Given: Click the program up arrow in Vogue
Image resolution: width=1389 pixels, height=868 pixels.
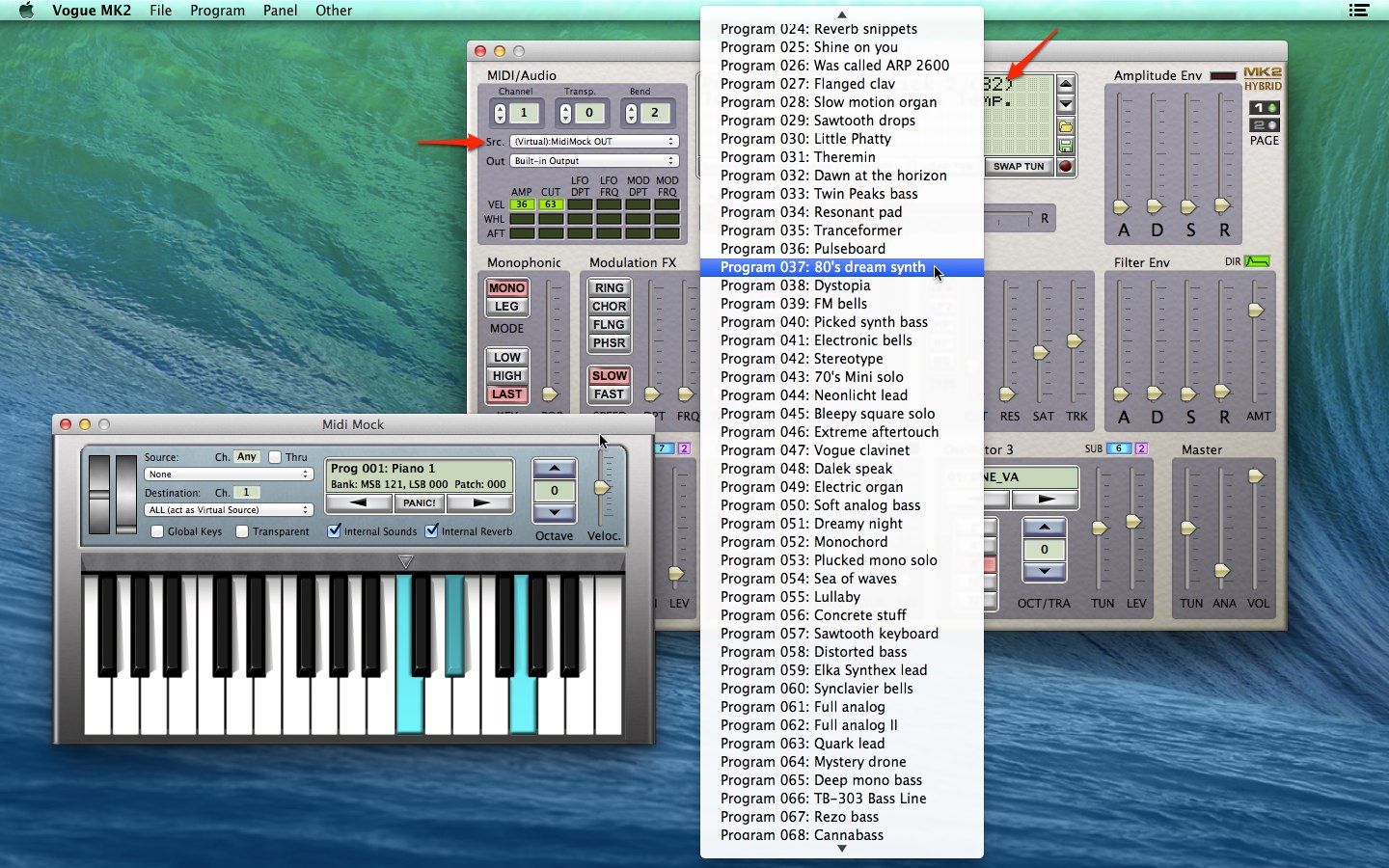Looking at the screenshot, I should tap(1066, 85).
